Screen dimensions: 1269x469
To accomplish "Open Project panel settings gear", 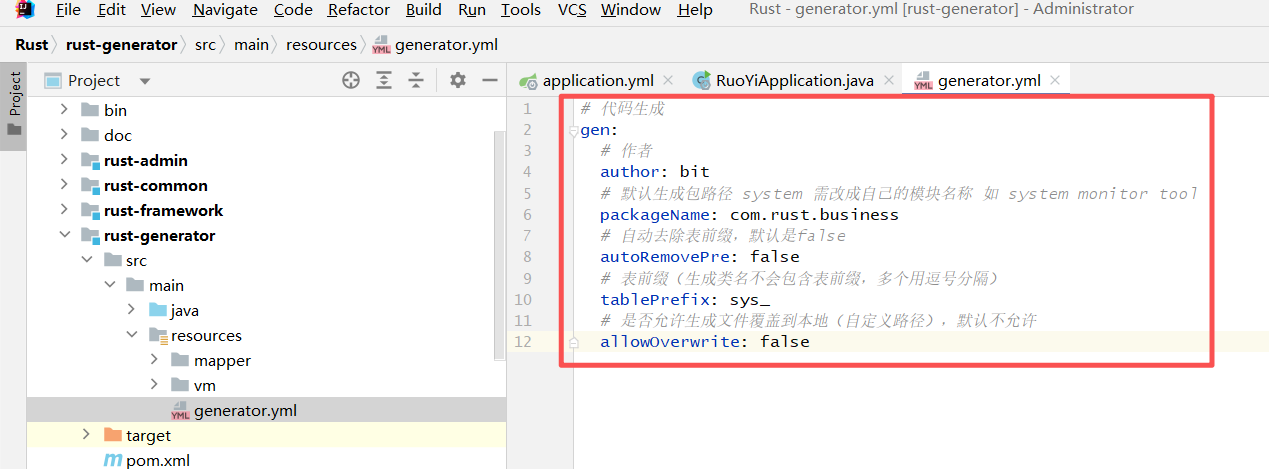I will coord(457,81).
